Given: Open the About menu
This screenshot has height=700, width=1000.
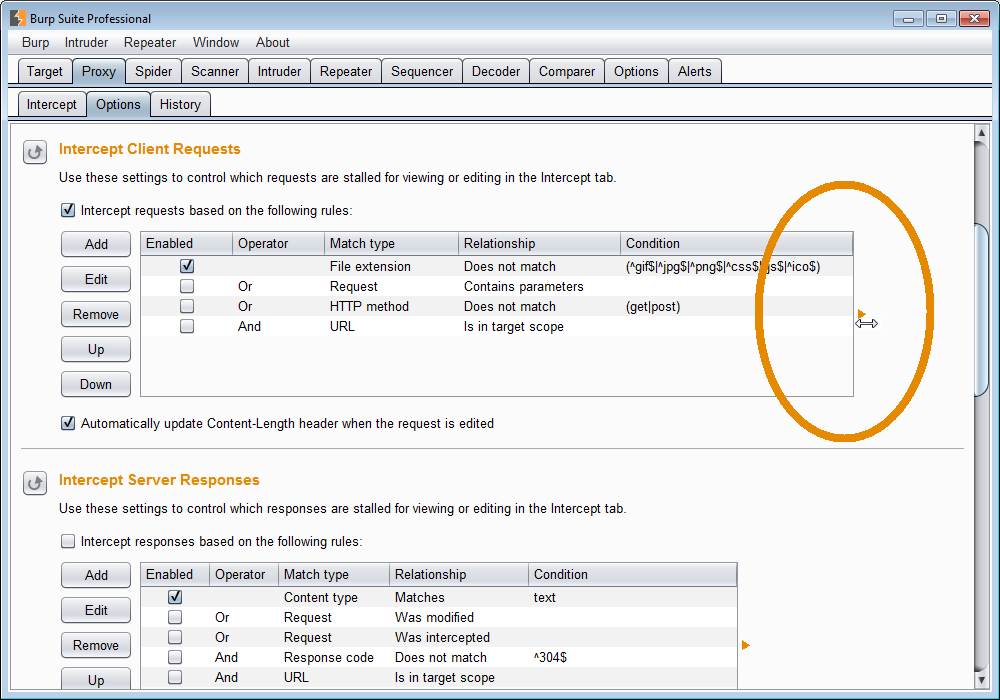Looking at the screenshot, I should [x=273, y=42].
